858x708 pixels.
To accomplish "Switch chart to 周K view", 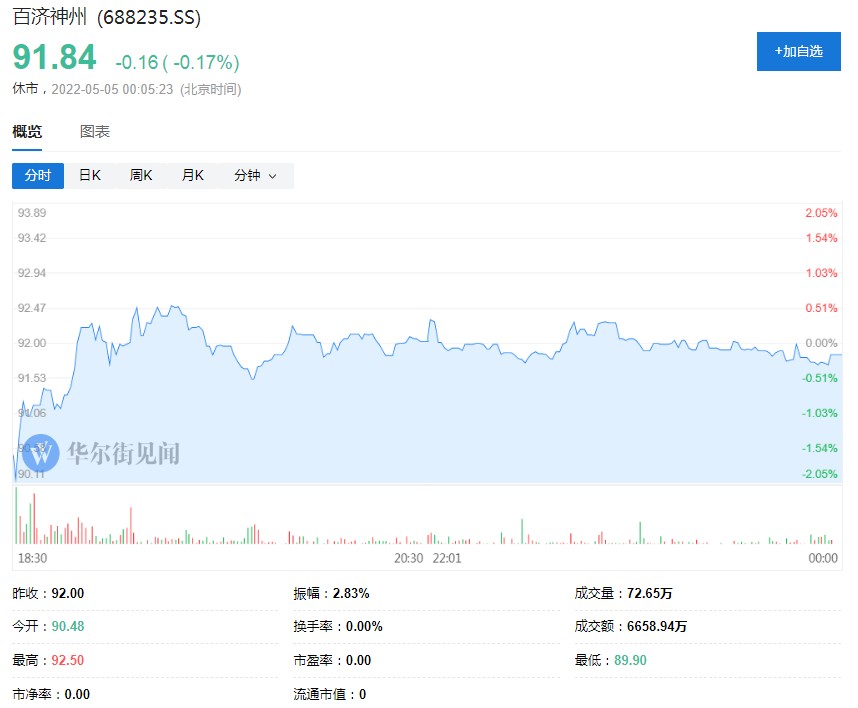I will [141, 175].
